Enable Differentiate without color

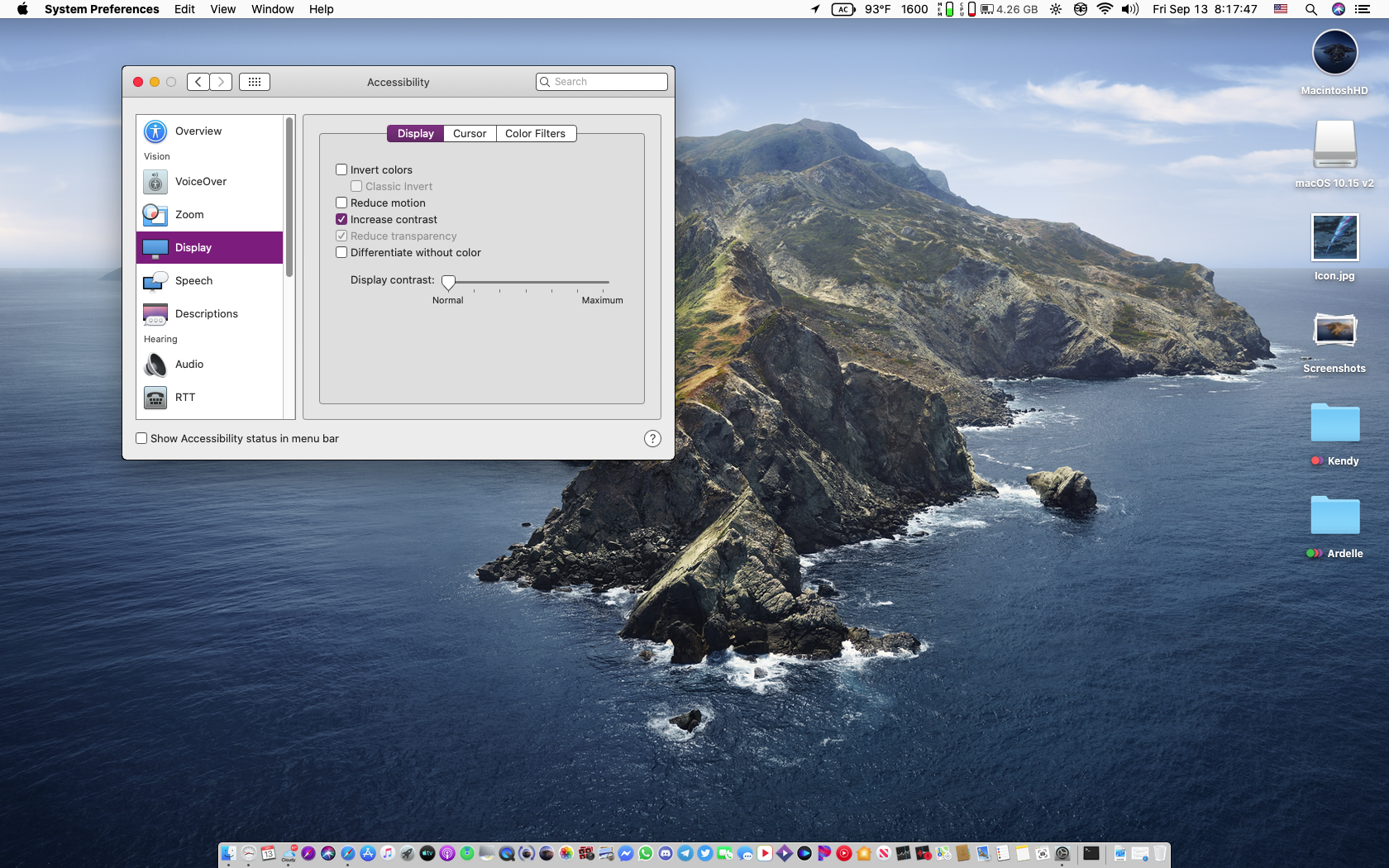pyautogui.click(x=341, y=253)
